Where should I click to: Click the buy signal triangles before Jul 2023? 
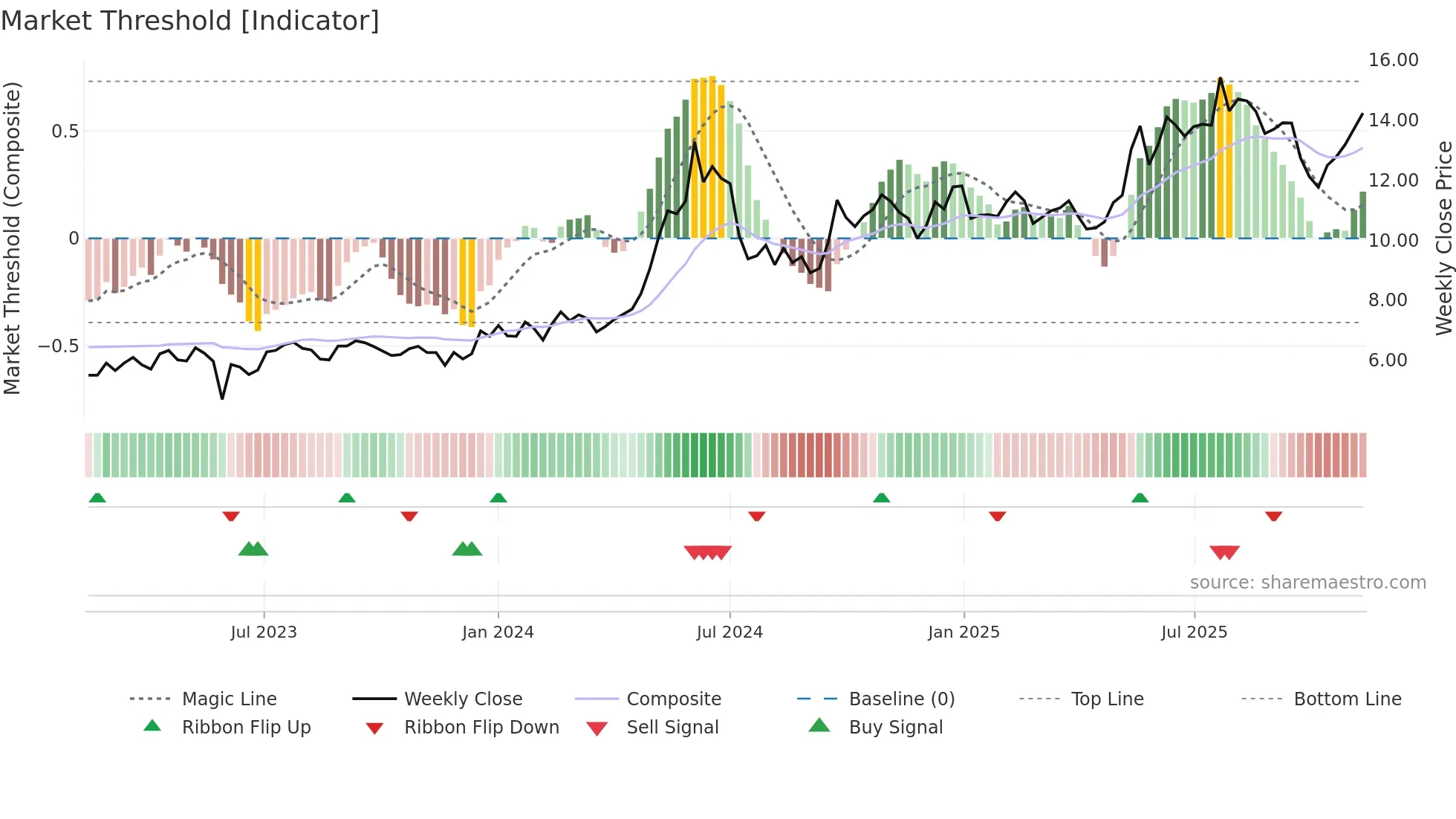253,549
